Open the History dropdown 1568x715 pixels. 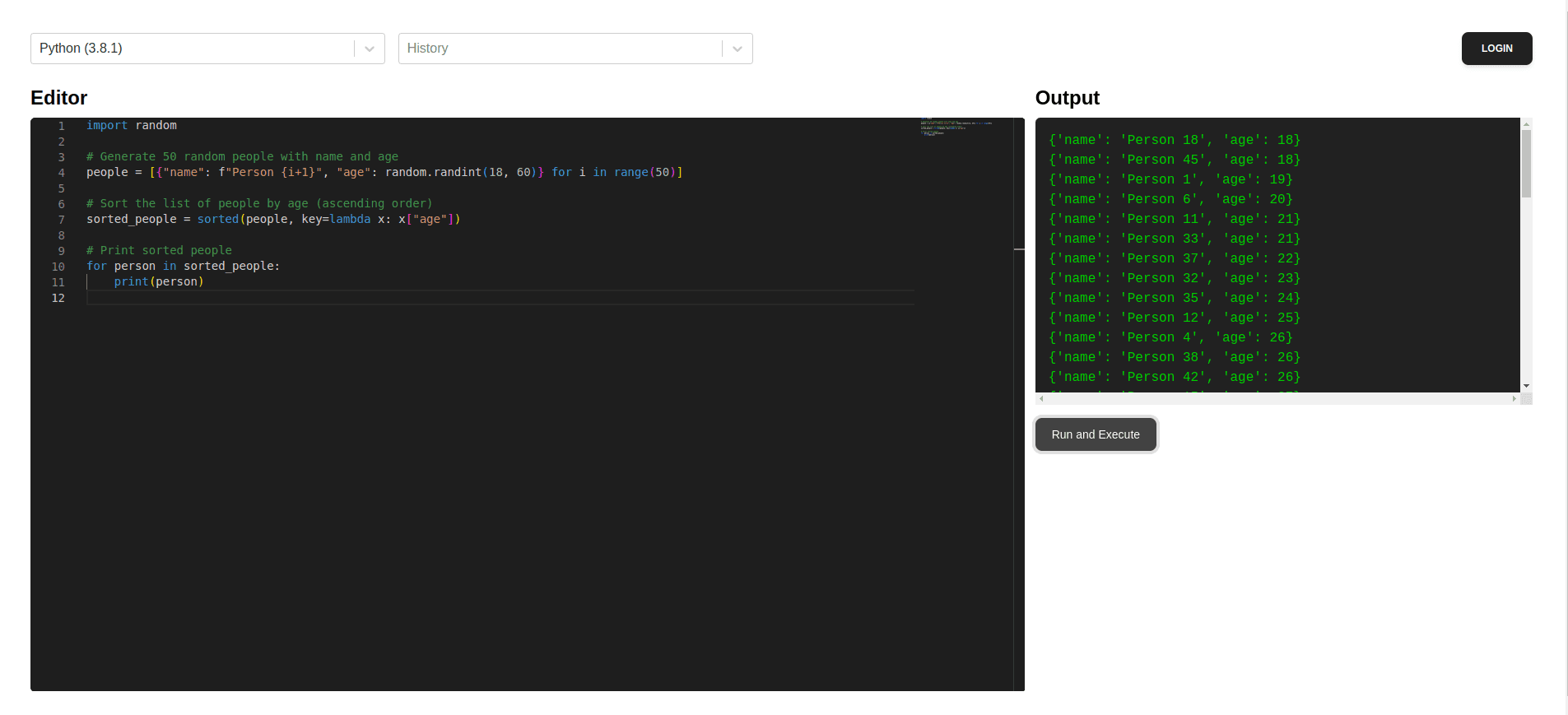click(x=575, y=49)
